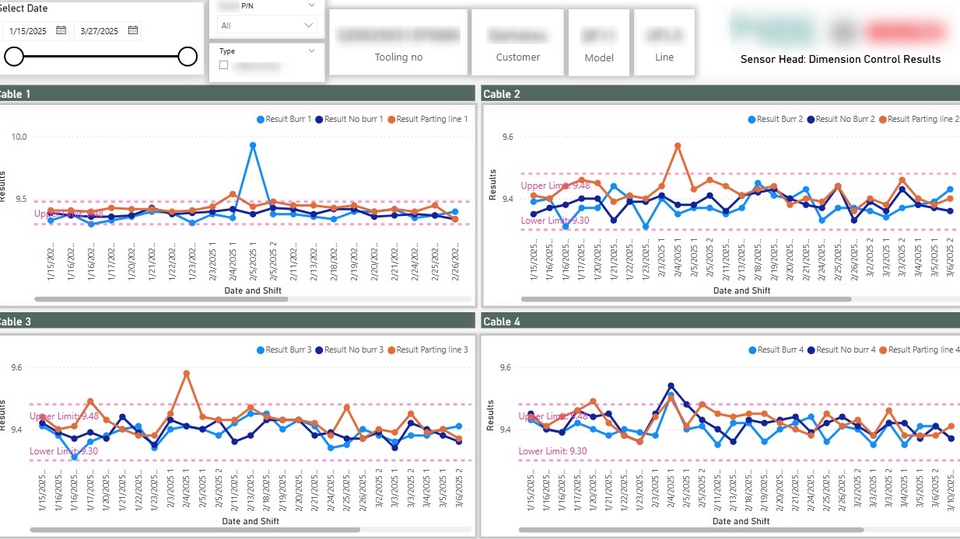
Task: Click the Result Burr 4 legend marker
Action: click(x=751, y=350)
